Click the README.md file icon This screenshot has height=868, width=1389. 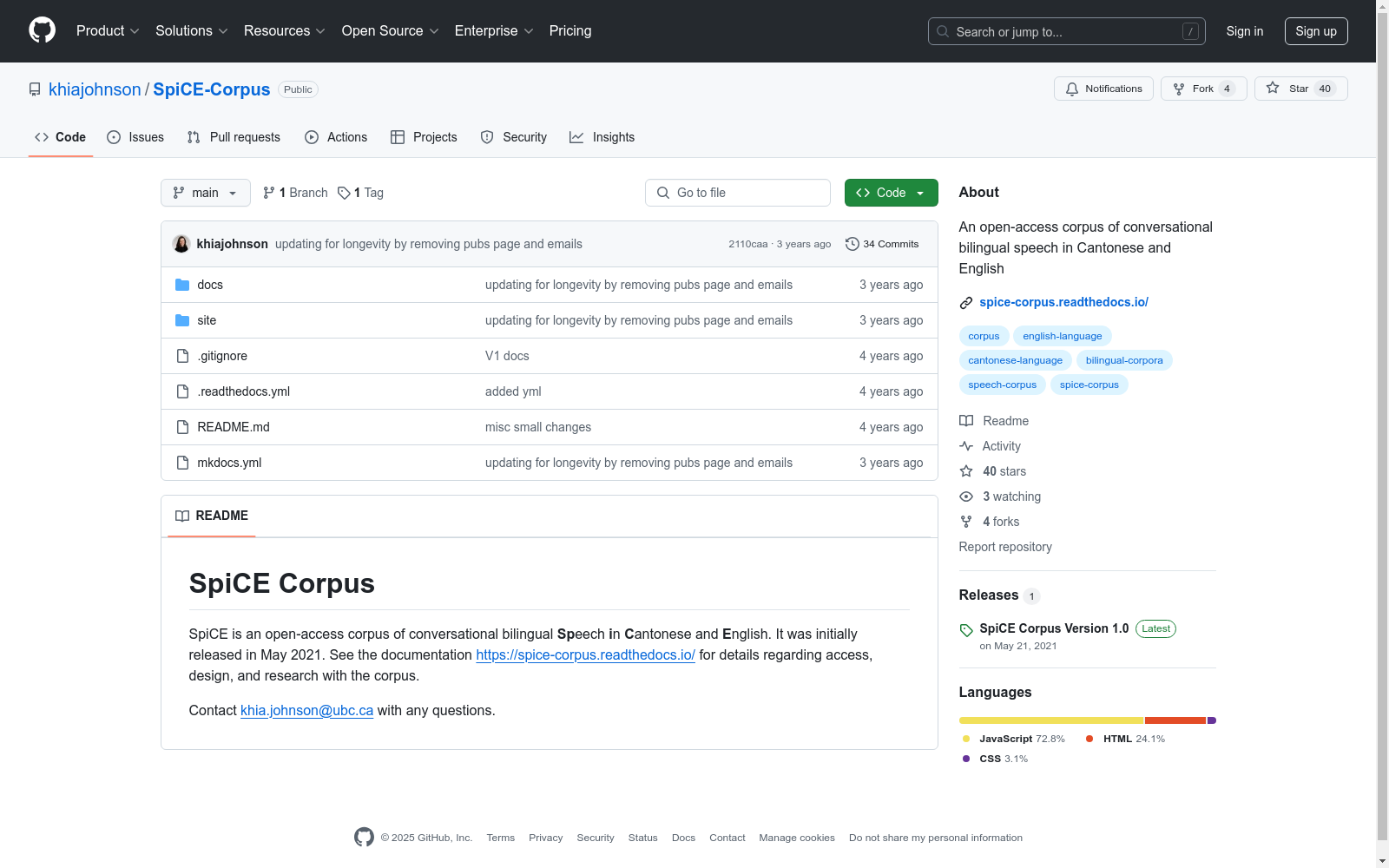point(182,427)
